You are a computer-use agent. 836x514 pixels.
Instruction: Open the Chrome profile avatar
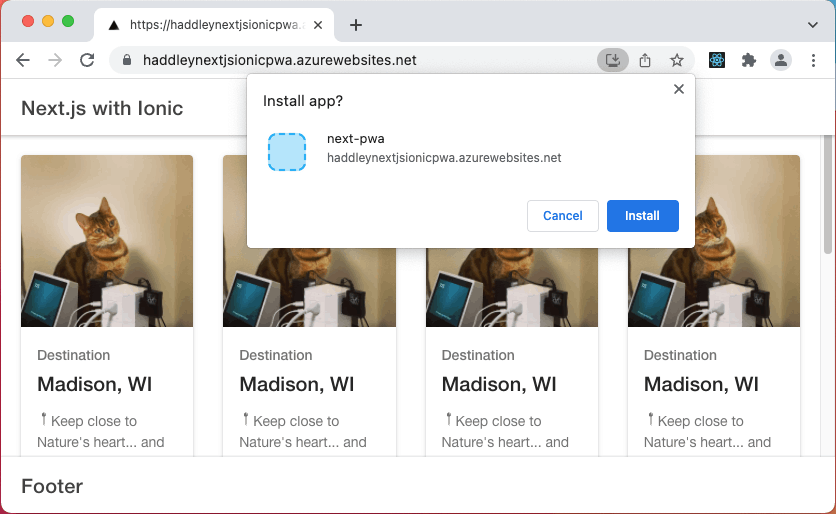tap(781, 60)
